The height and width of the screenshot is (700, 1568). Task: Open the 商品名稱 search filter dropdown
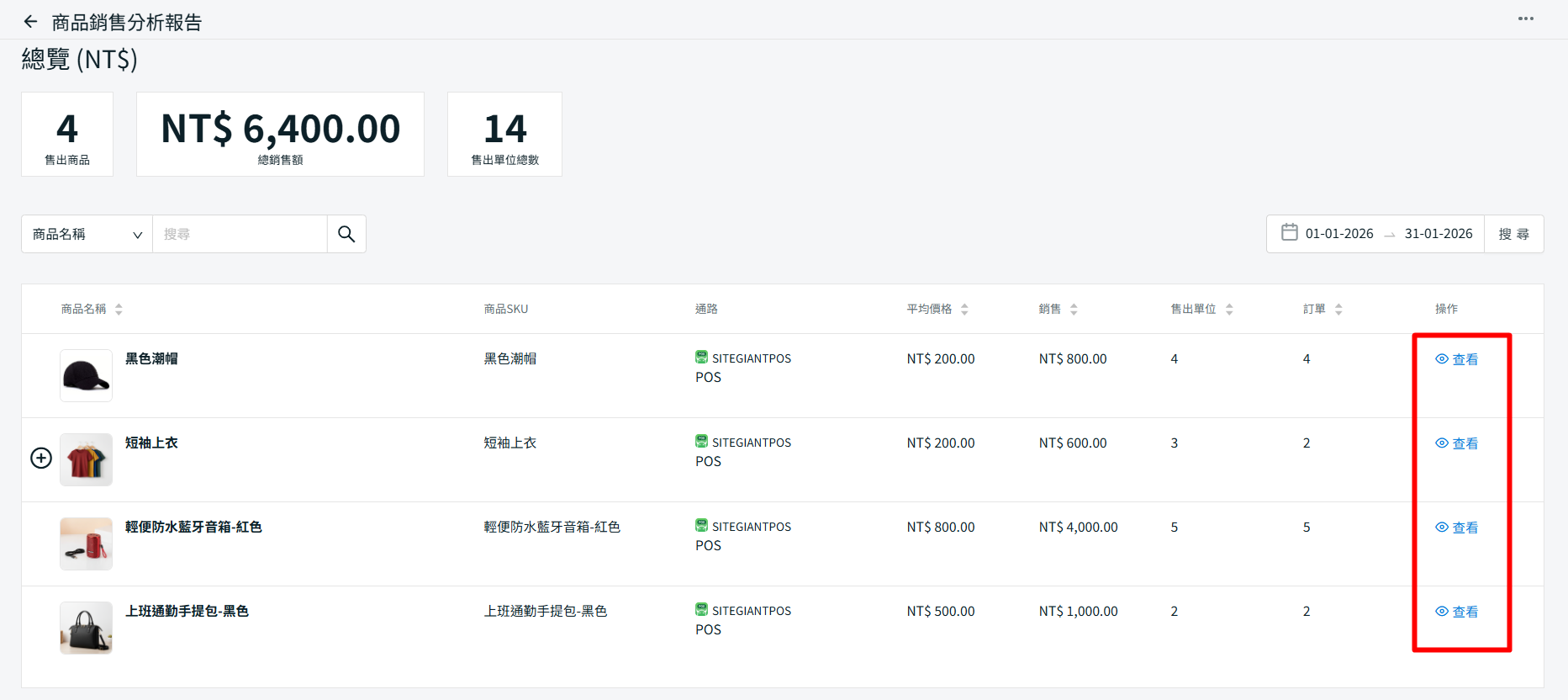(x=87, y=234)
